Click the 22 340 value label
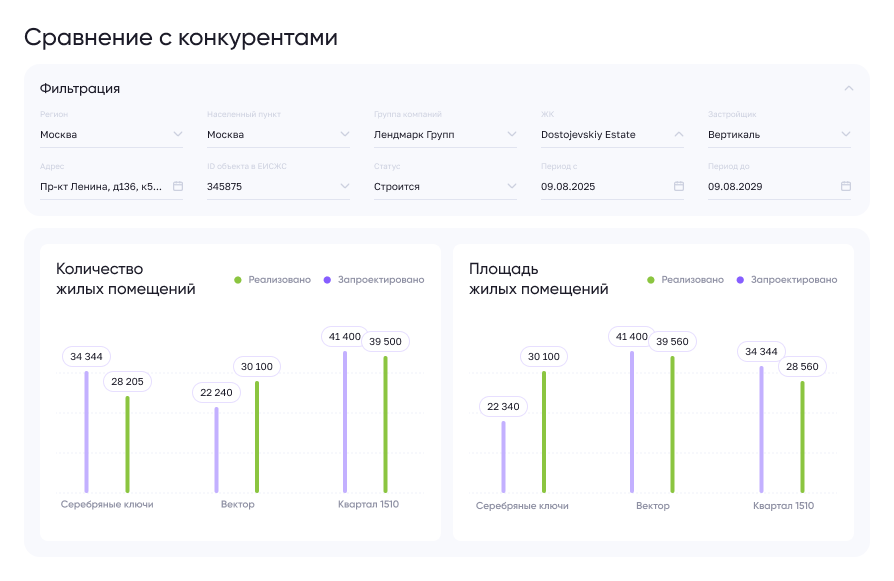Screen dimensions: 894x581 (503, 407)
